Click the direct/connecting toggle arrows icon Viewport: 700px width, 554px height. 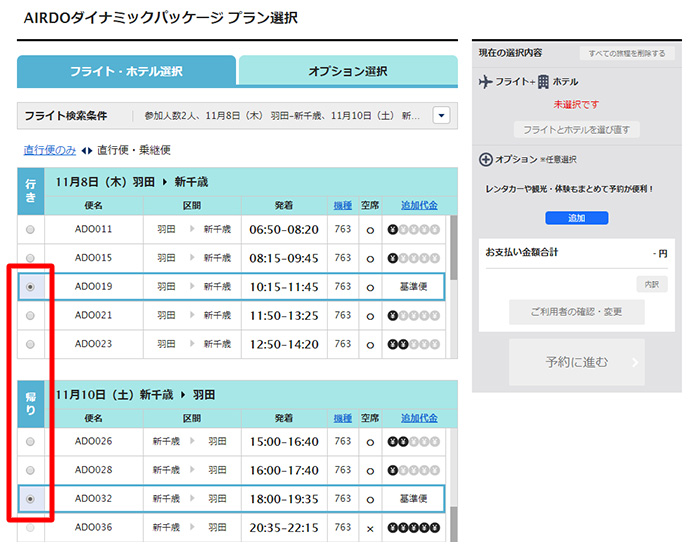click(x=87, y=151)
